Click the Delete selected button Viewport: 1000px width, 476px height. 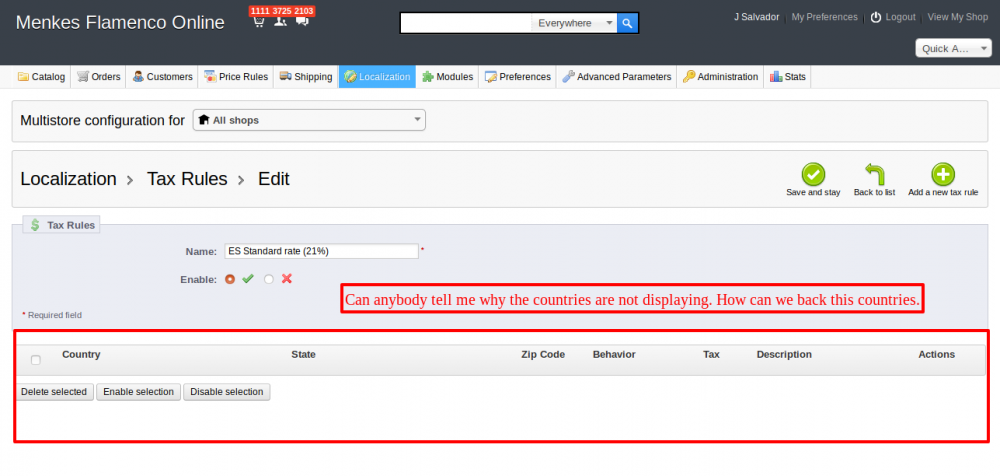coord(54,392)
